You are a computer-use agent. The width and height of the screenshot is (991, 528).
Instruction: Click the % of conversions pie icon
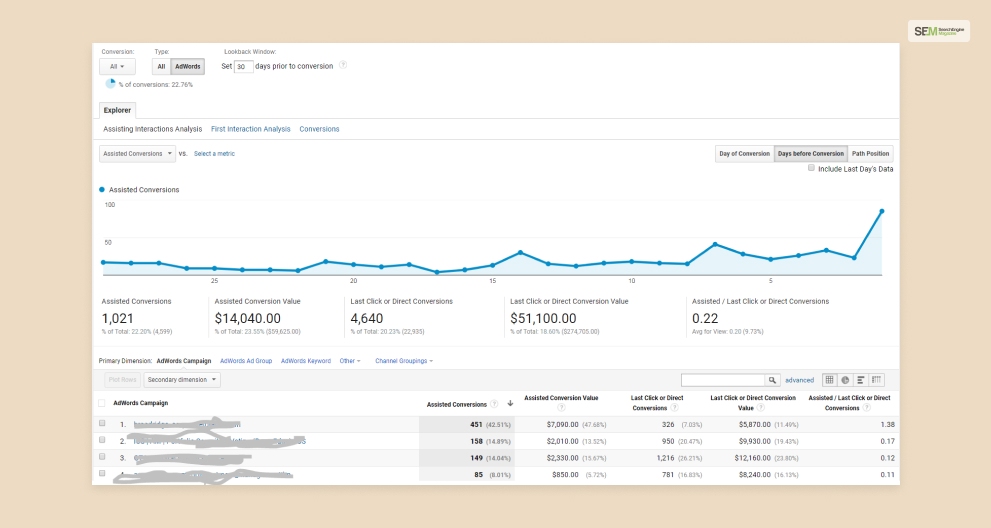(x=110, y=83)
